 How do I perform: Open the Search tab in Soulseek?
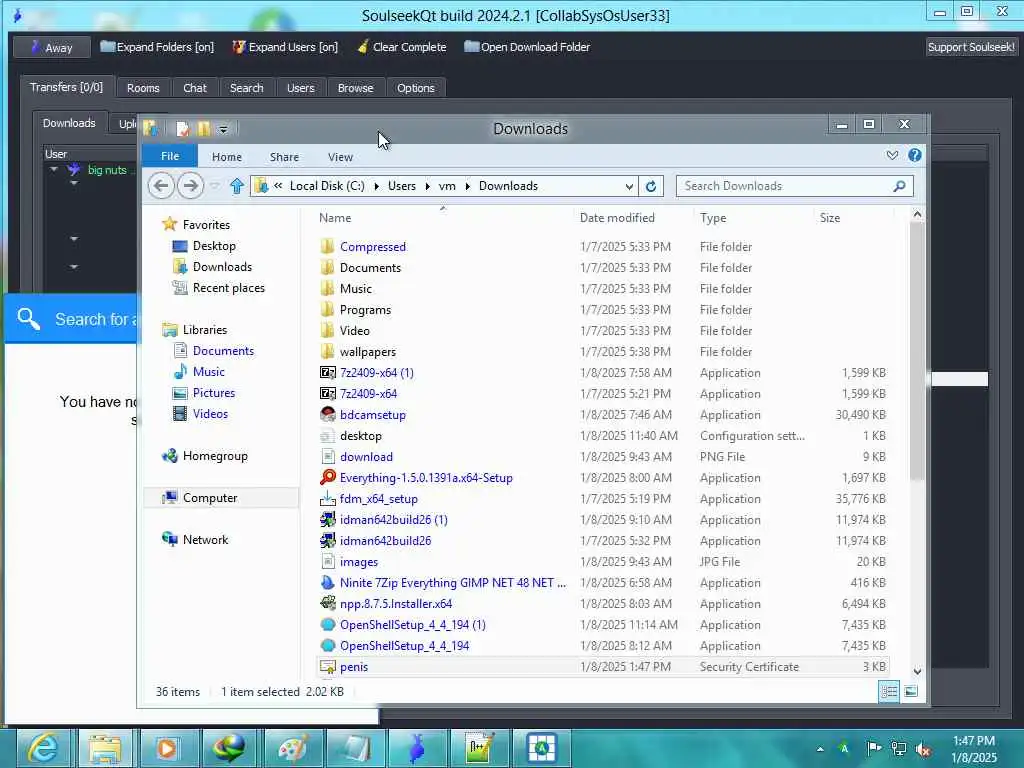(246, 88)
